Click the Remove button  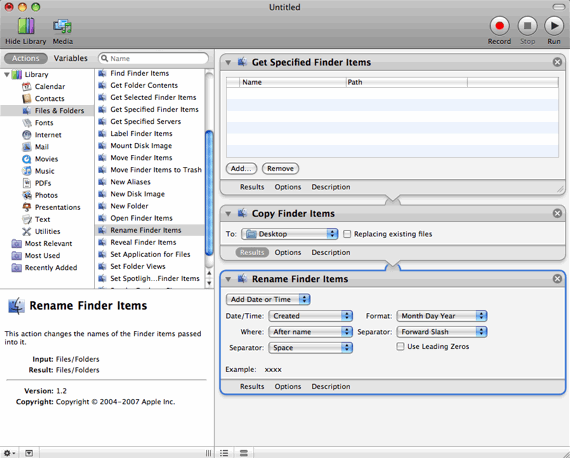tap(280, 169)
